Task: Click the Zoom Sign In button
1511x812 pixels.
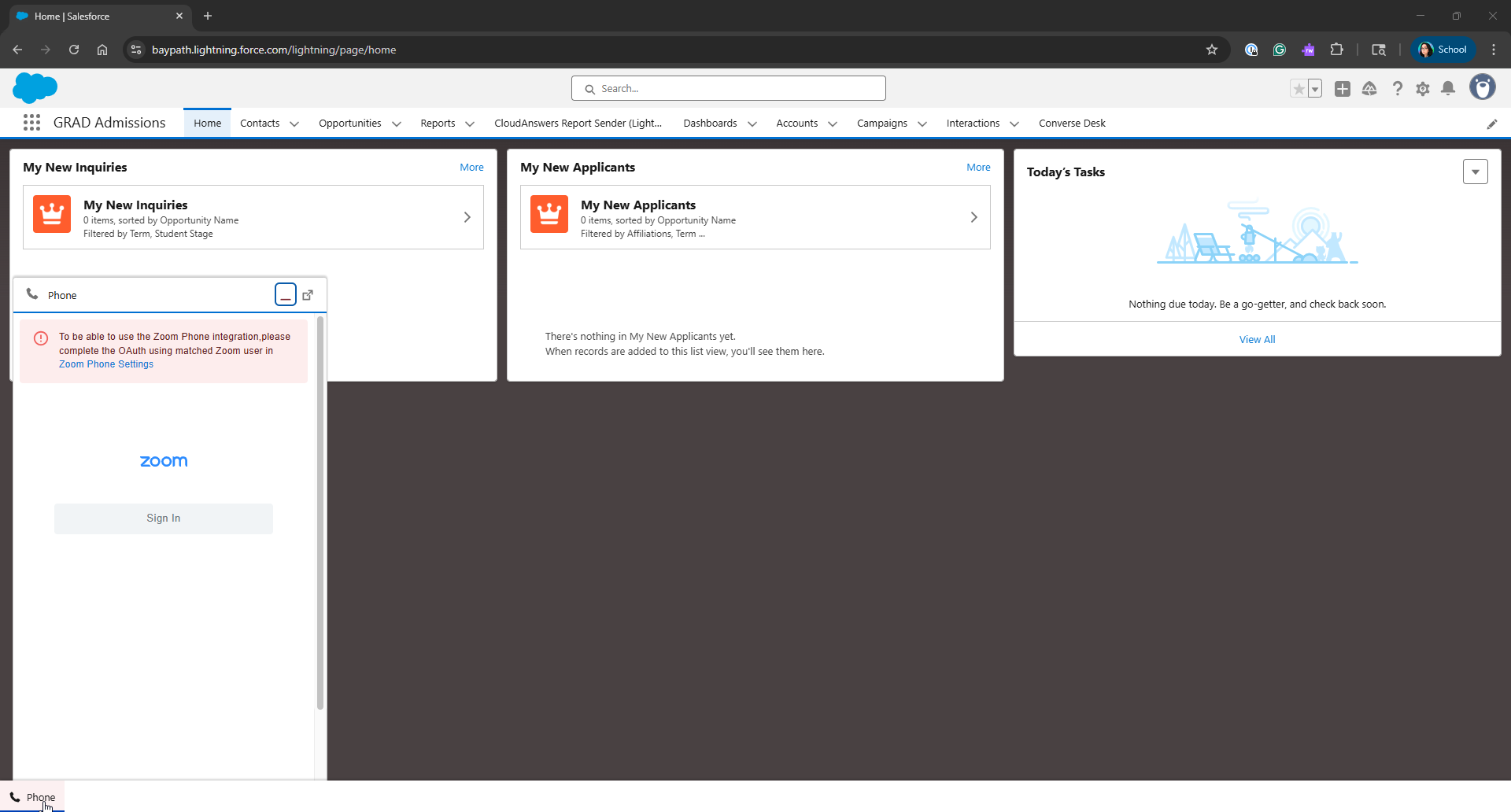Action: (x=164, y=519)
